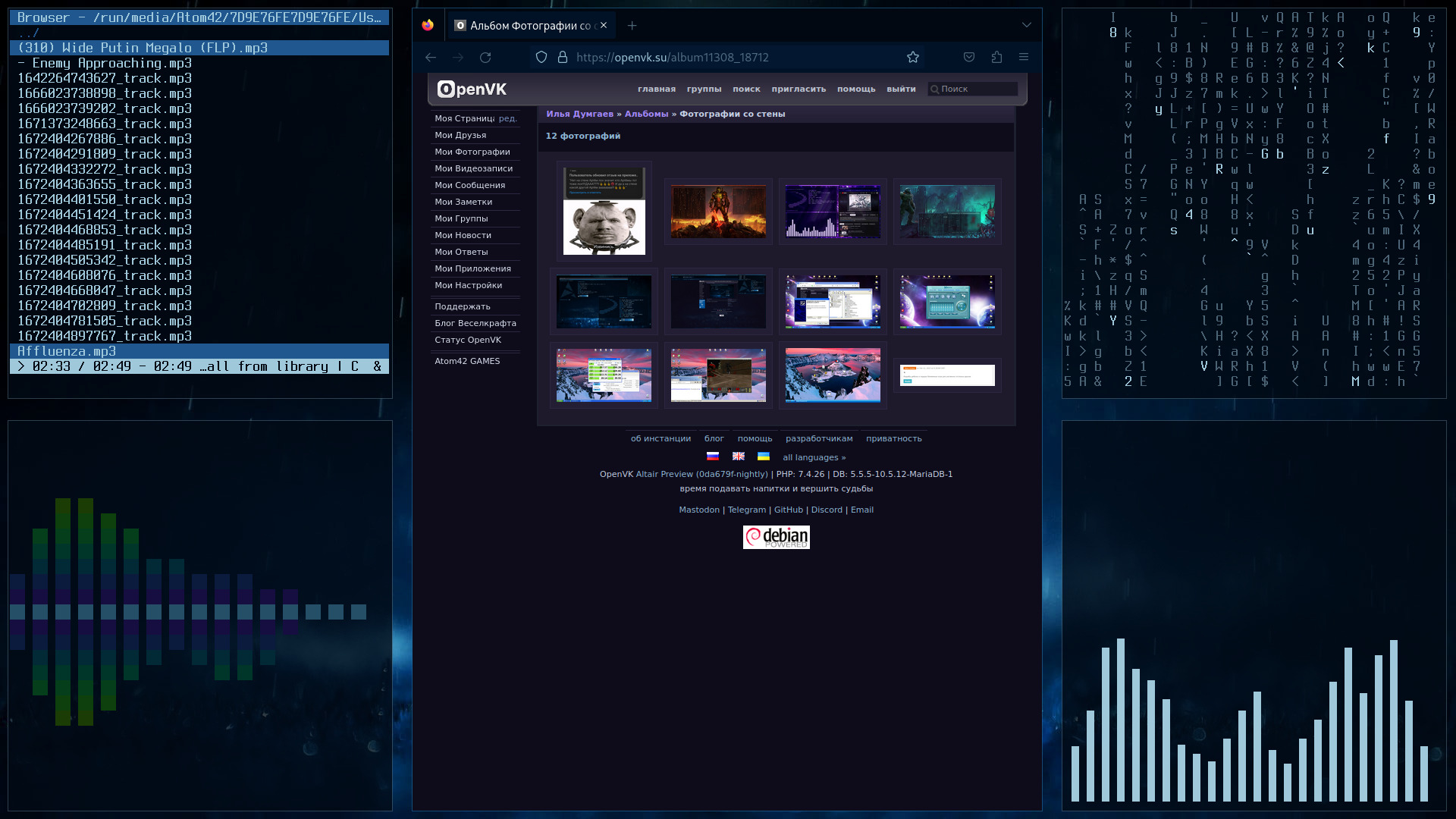Open the GitHub footer link

pyautogui.click(x=788, y=510)
